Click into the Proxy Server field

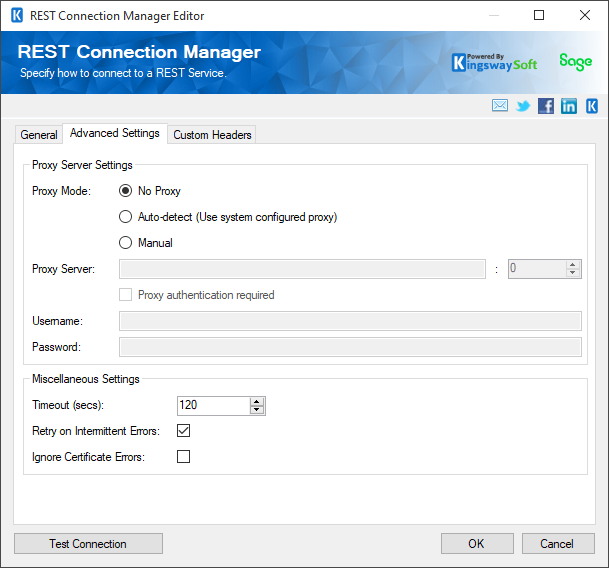click(302, 269)
